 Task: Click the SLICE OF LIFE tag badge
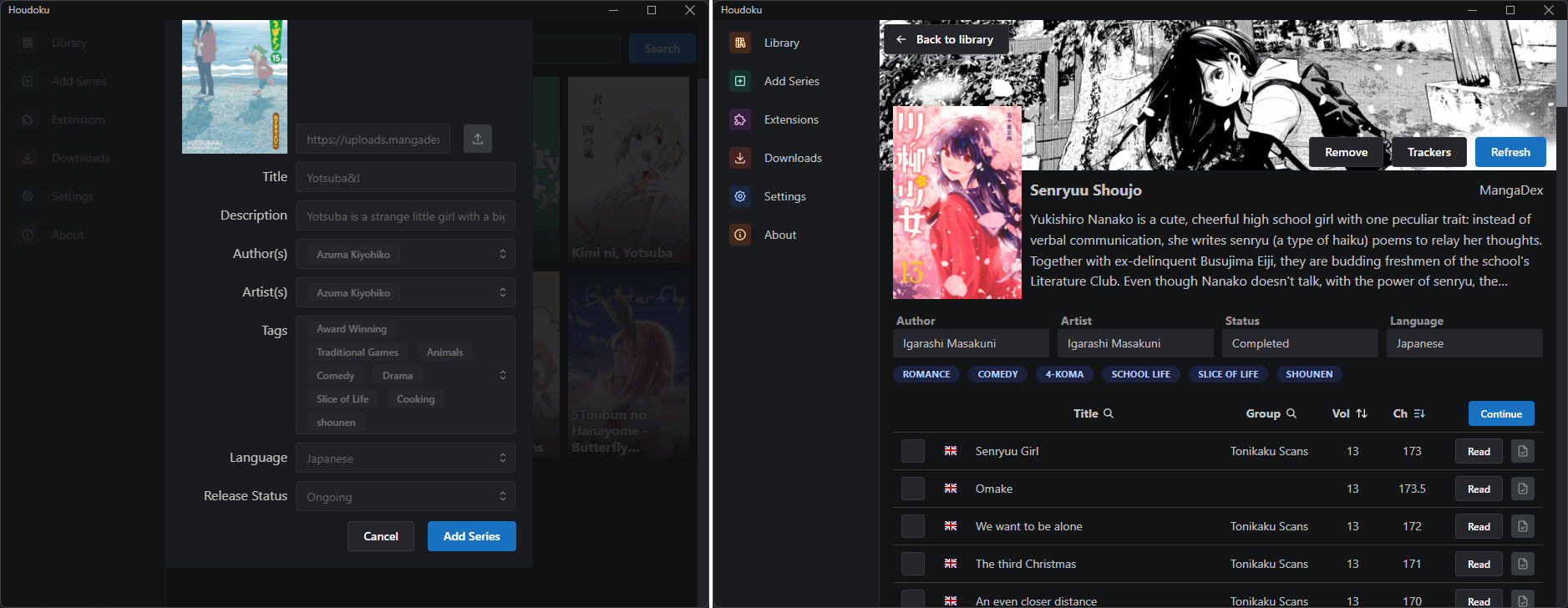tap(1228, 374)
